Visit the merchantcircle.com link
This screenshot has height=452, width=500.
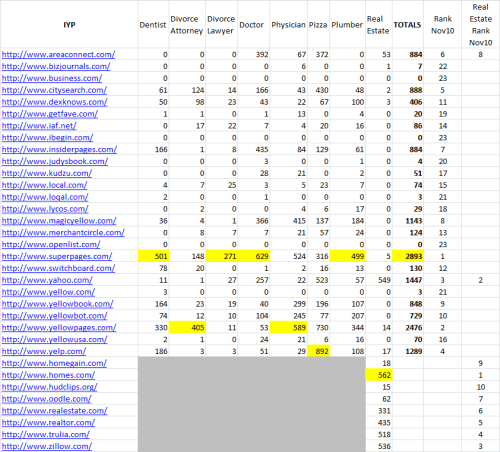pyautogui.click(x=63, y=233)
